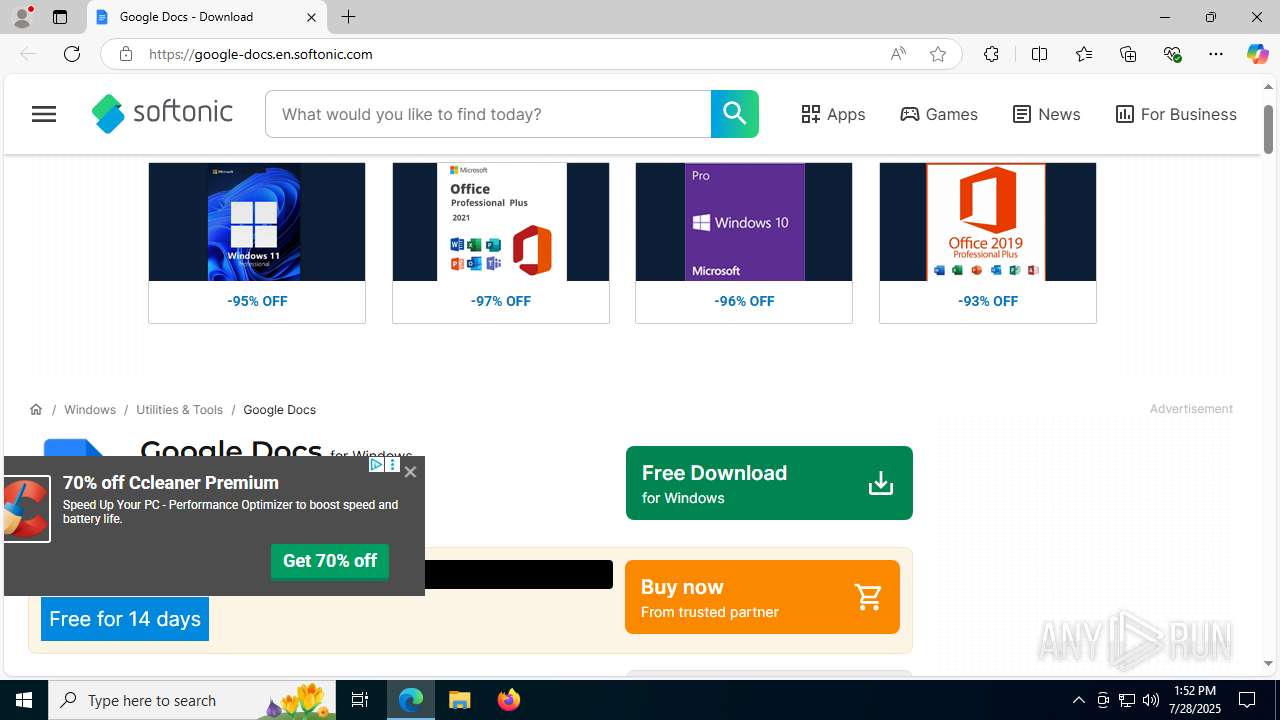Screen dimensions: 1280x720
Task: Click the address bar URL
Action: 261,54
